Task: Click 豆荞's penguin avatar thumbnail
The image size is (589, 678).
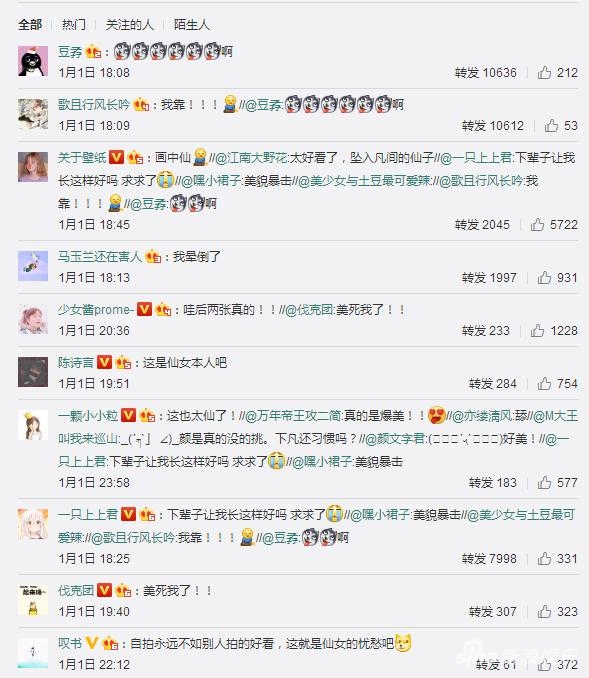Action: [33, 61]
